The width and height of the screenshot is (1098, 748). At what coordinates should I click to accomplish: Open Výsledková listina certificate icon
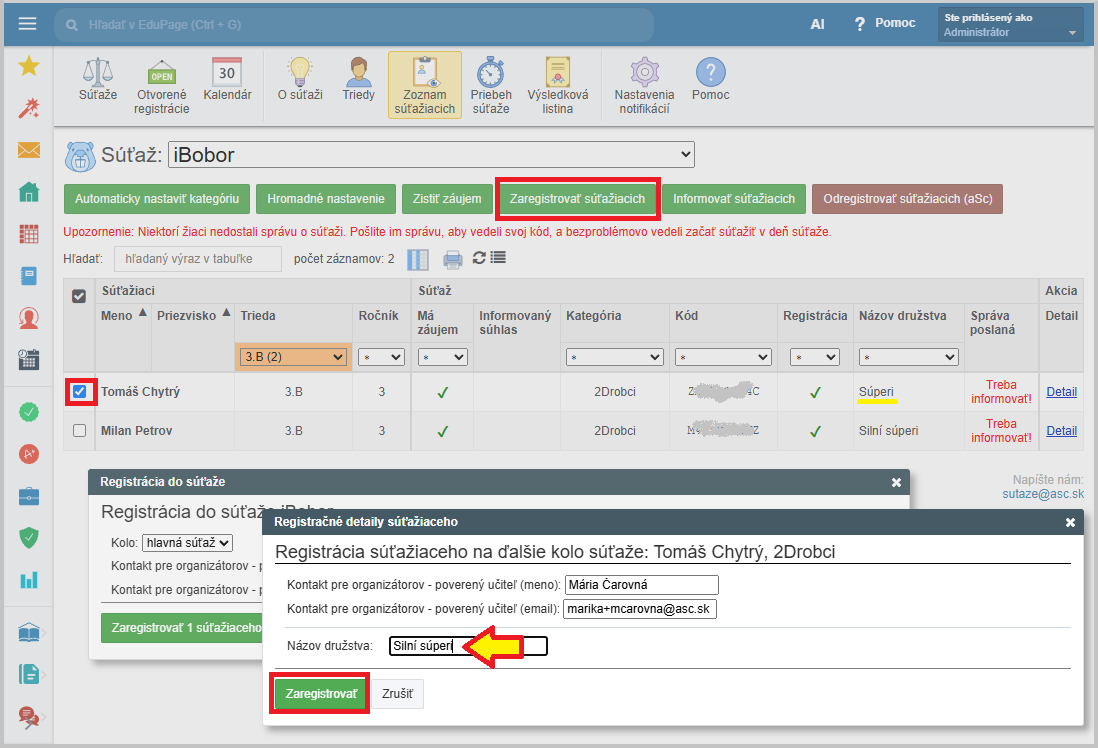(558, 75)
